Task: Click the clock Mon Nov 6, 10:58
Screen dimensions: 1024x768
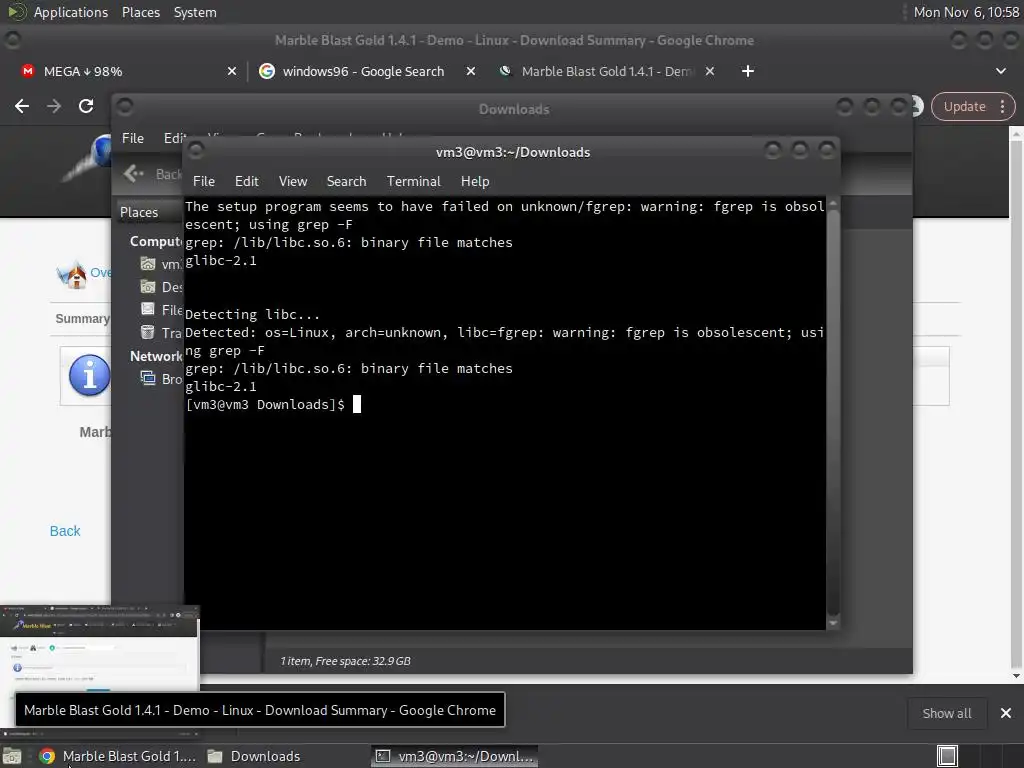Action: click(x=966, y=12)
